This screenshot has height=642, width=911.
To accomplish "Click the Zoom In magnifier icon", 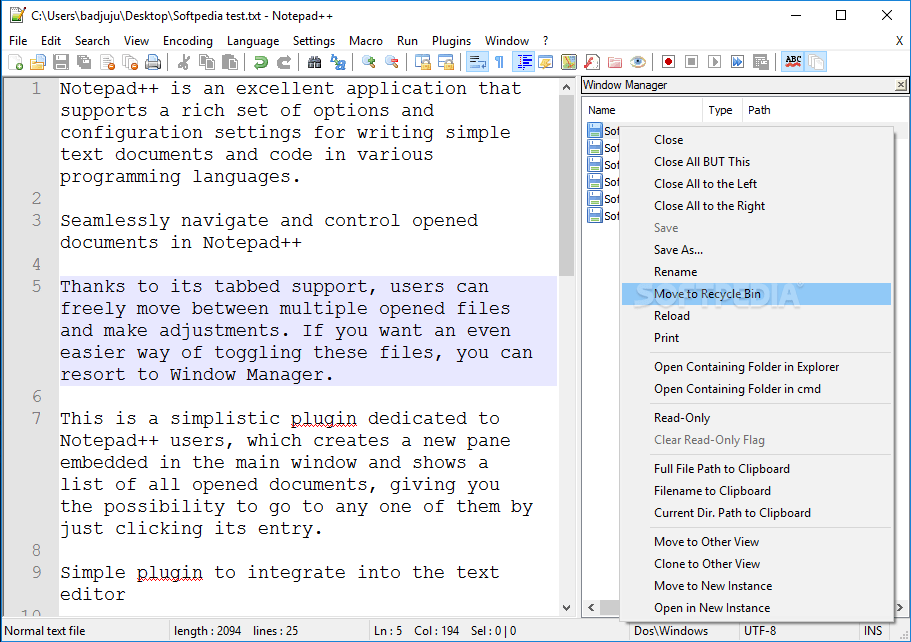I will point(368,62).
